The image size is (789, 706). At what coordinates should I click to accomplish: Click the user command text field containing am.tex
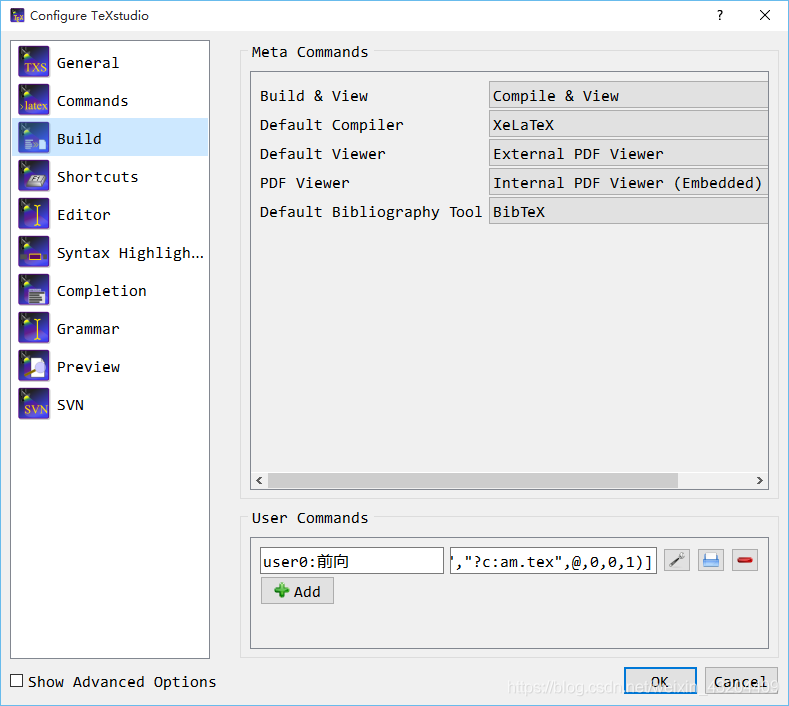click(553, 560)
